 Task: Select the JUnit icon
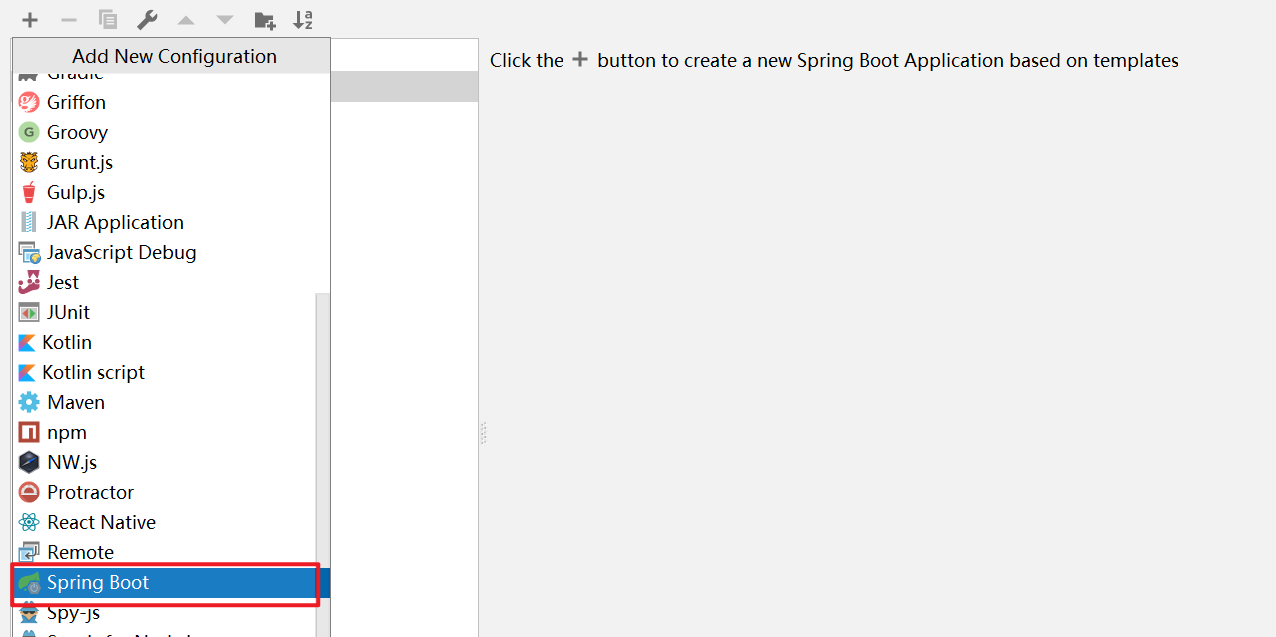[x=29, y=312]
